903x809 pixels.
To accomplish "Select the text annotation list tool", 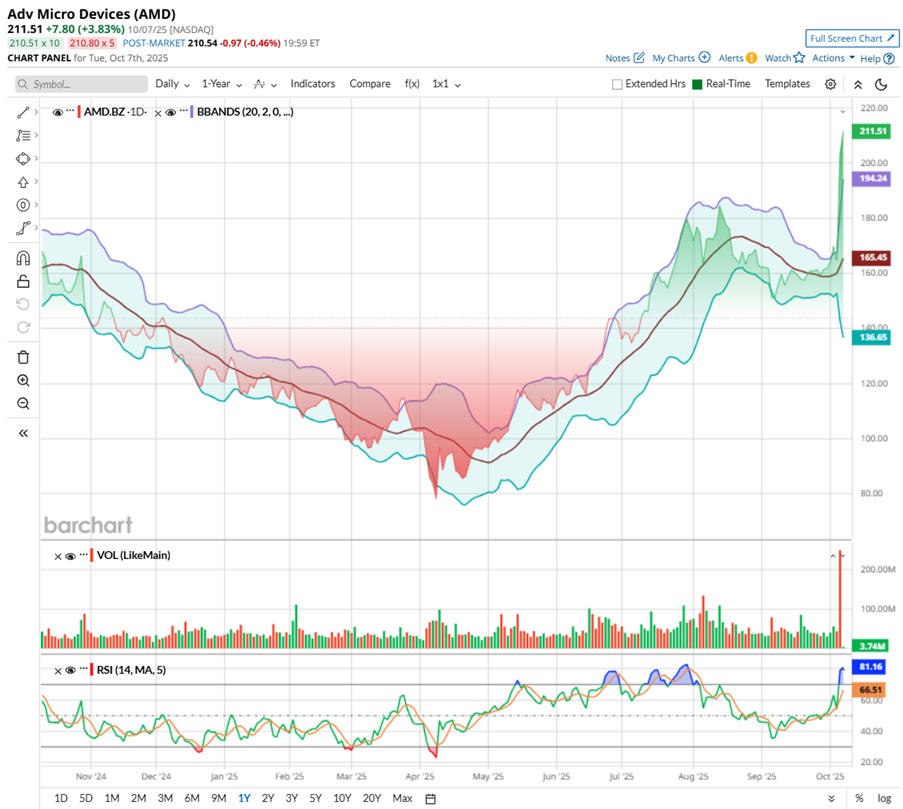I will coord(23,136).
